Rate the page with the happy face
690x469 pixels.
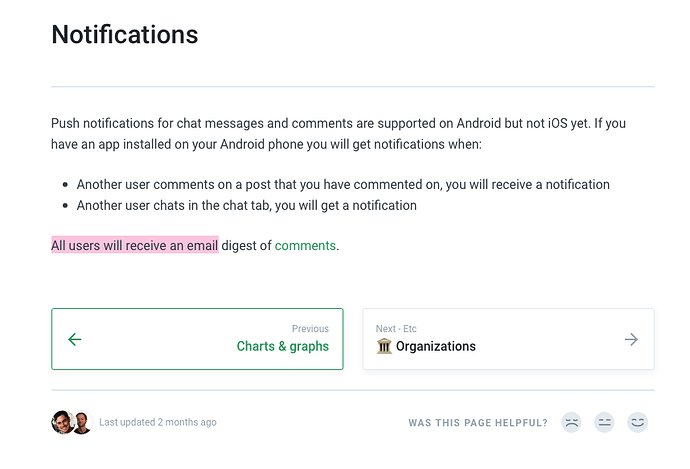click(x=637, y=423)
